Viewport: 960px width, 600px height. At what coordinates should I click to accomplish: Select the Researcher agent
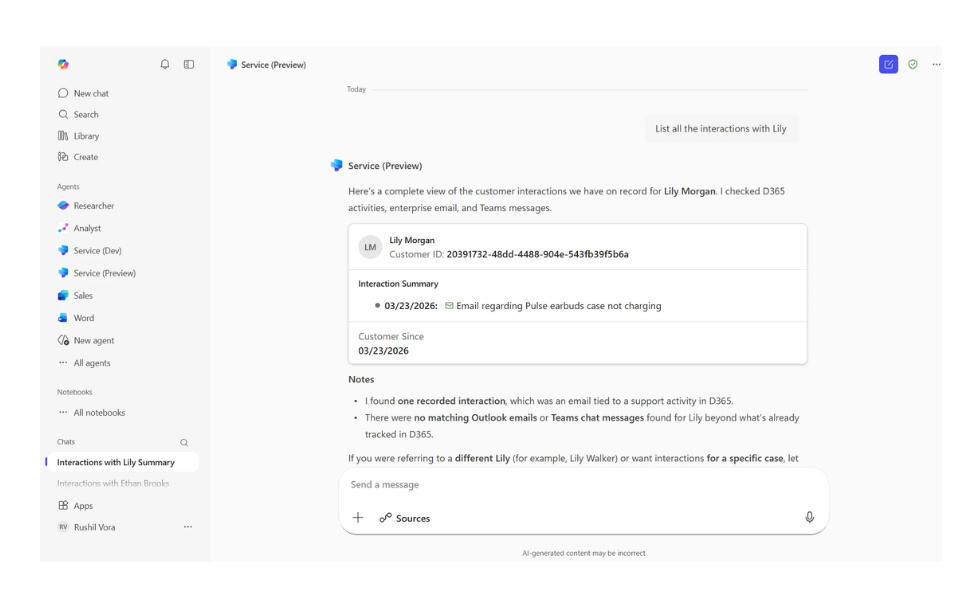(86, 206)
